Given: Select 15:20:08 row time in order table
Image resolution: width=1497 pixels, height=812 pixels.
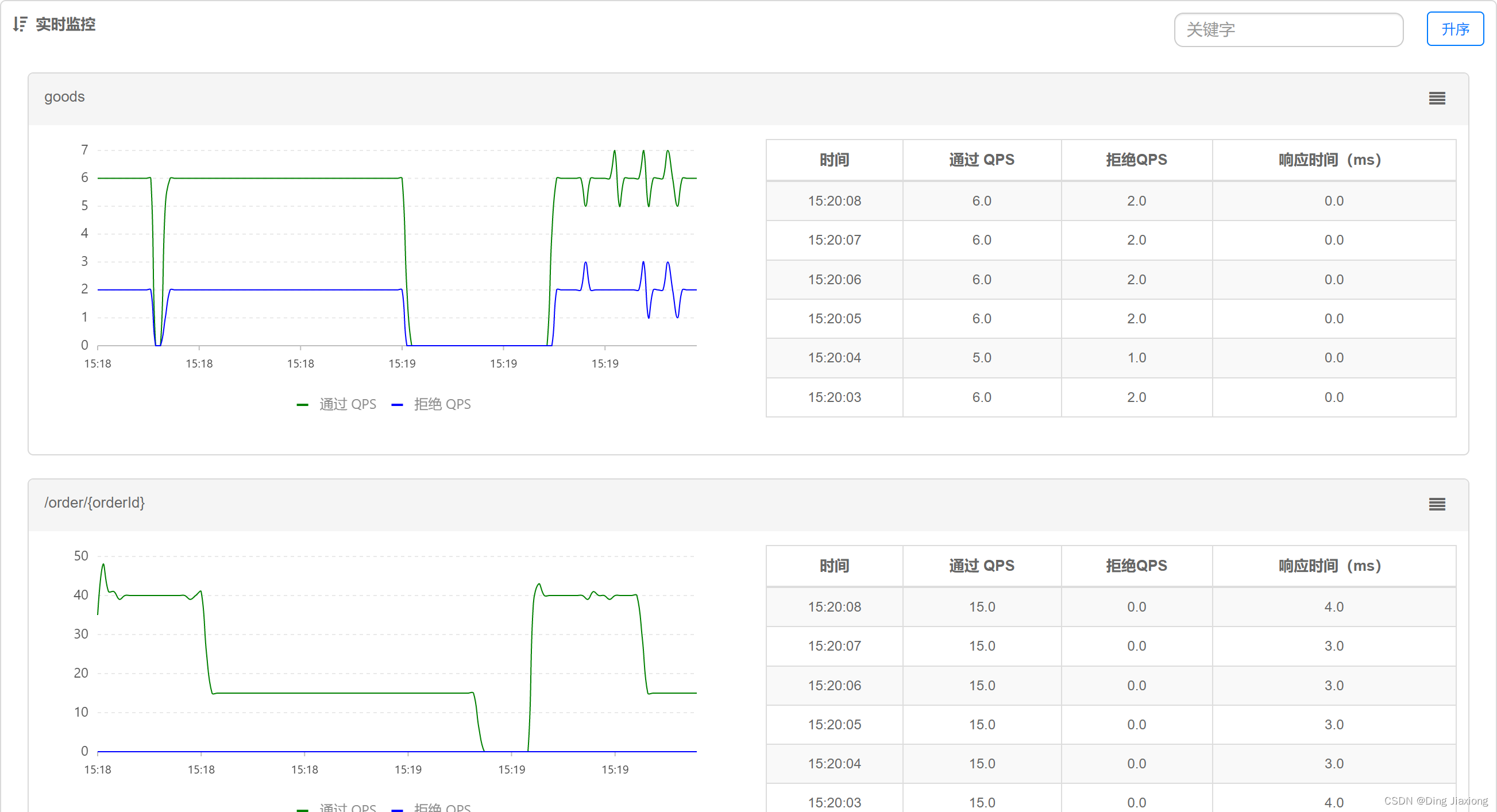Looking at the screenshot, I should tap(834, 607).
